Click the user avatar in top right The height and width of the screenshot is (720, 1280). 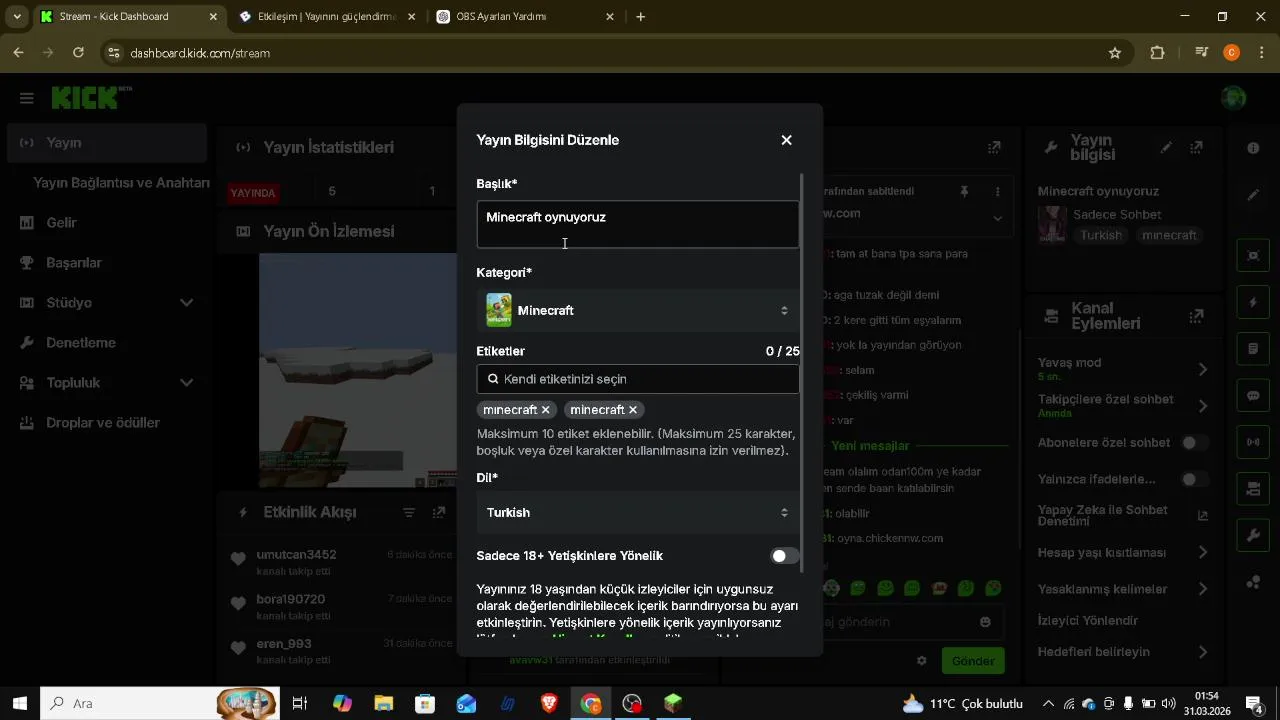1234,98
